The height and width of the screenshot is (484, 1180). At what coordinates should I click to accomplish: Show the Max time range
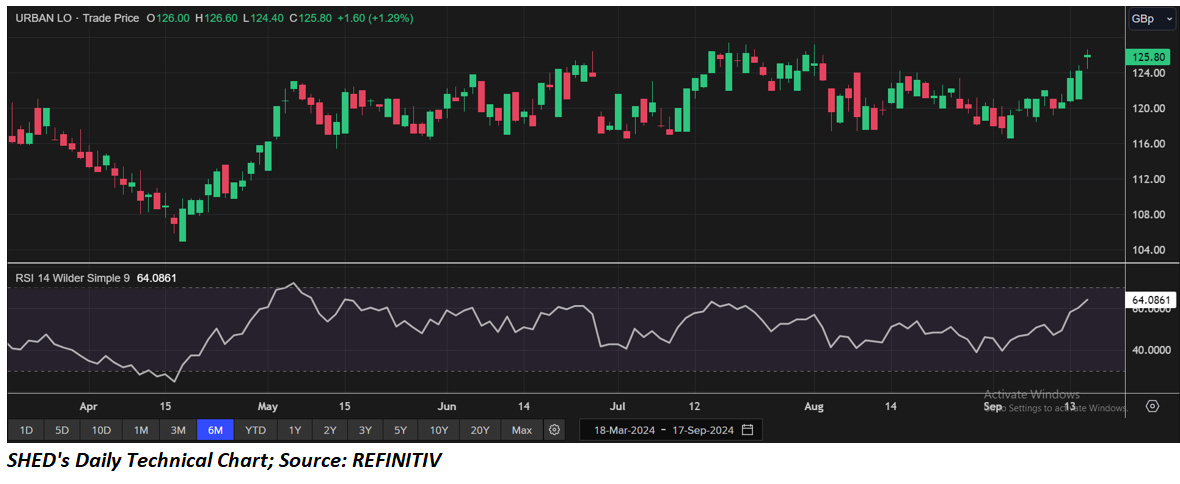(522, 431)
